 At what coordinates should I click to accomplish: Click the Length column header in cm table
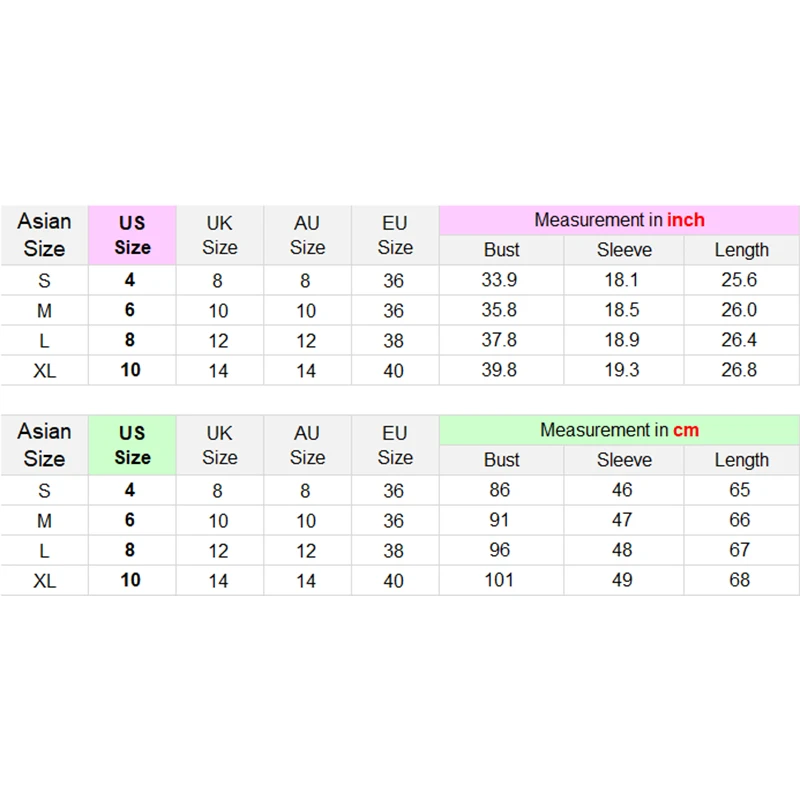pos(741,460)
